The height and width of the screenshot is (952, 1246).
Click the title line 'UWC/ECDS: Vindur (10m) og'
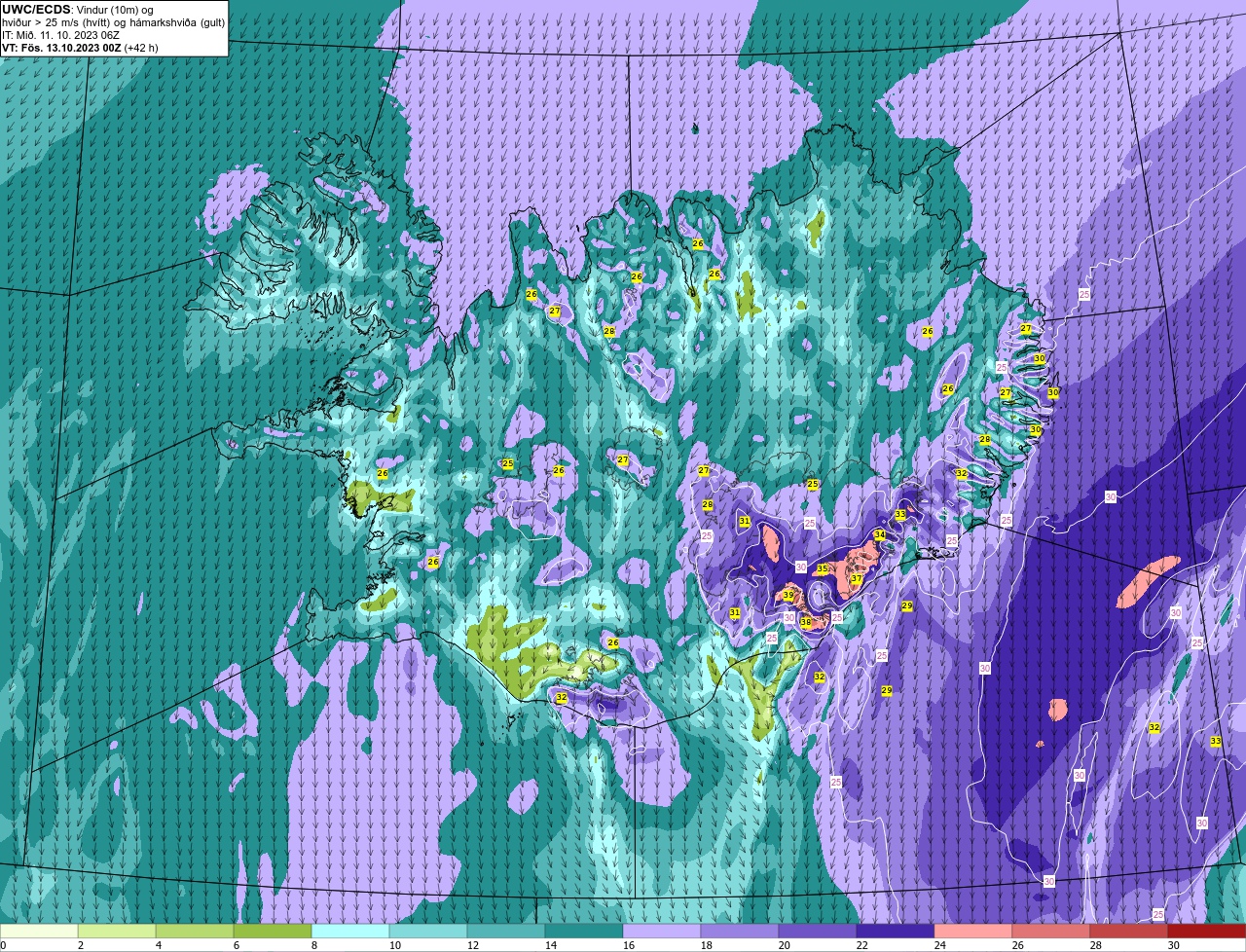pyautogui.click(x=78, y=9)
